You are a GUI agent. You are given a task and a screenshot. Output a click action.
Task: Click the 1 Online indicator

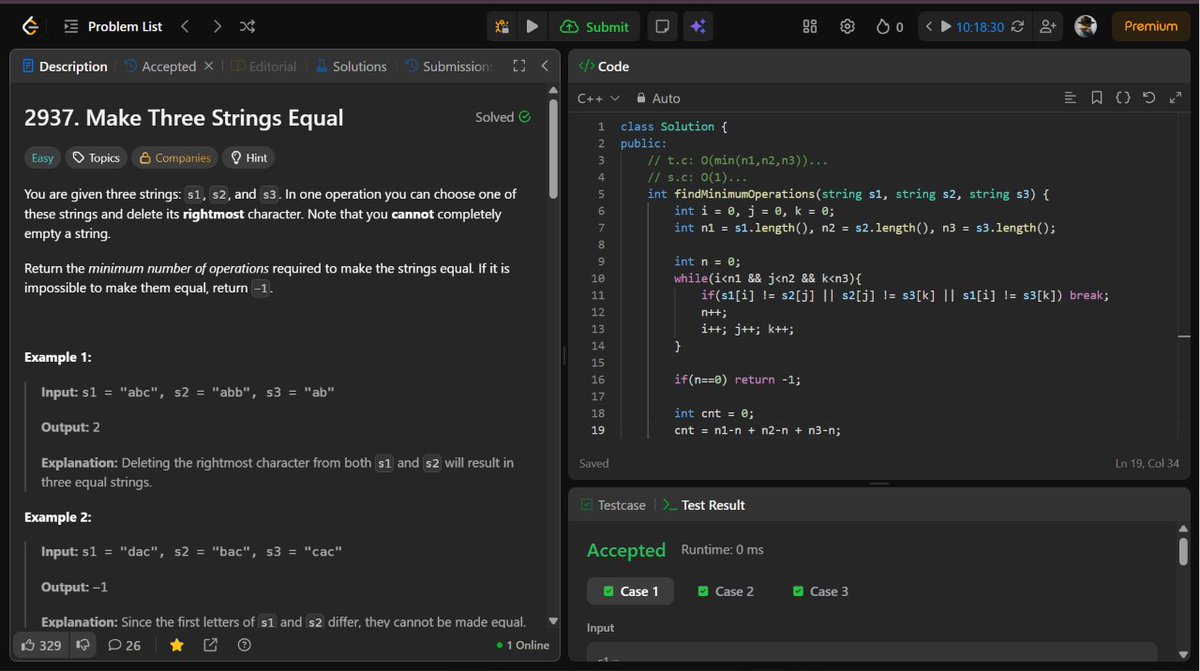[523, 645]
